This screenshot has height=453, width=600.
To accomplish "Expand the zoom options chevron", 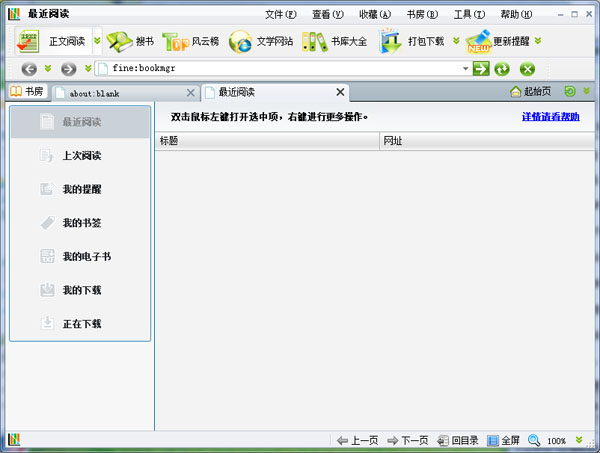I will point(579,440).
